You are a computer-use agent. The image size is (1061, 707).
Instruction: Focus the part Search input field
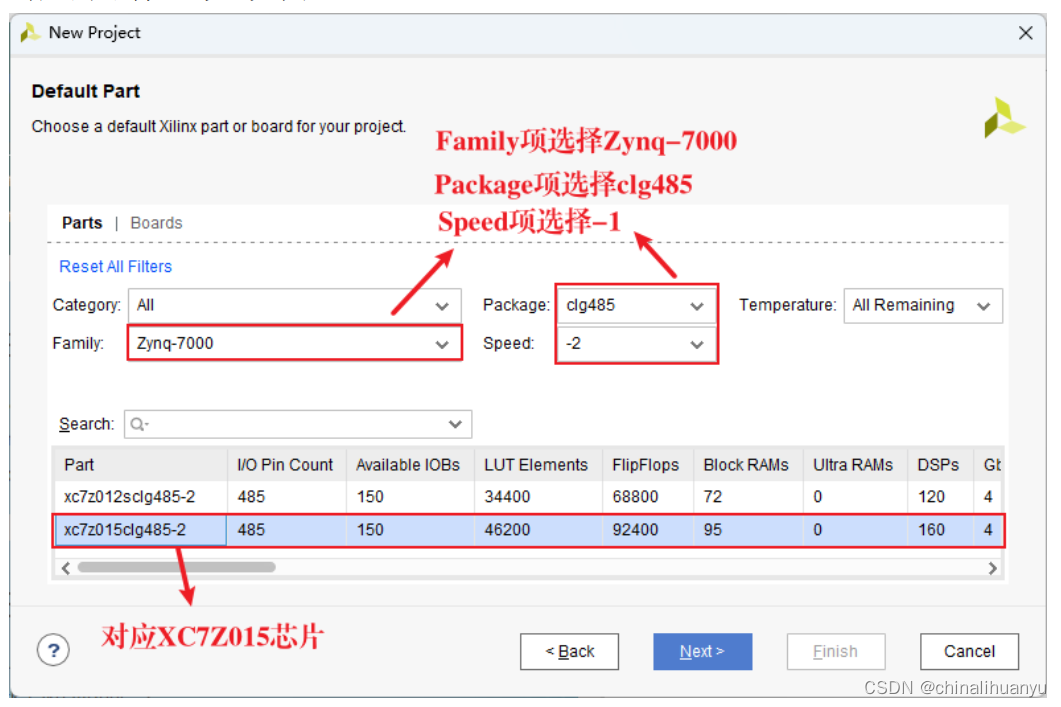click(298, 424)
